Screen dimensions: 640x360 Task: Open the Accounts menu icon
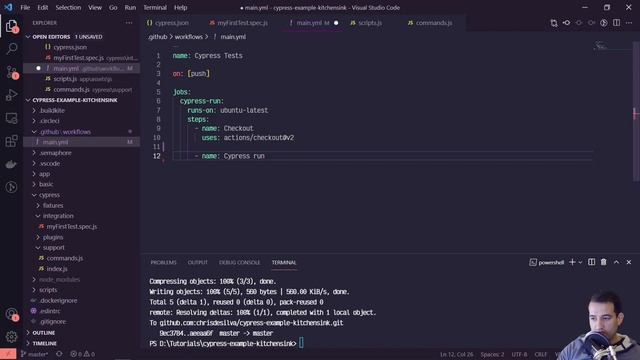pos(11,314)
